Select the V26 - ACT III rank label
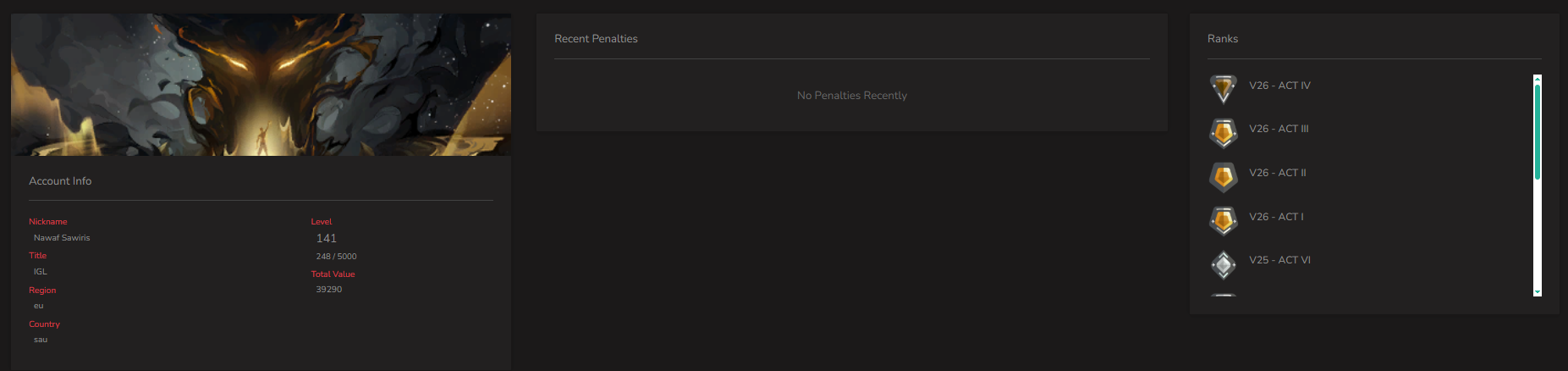Viewport: 1568px width, 371px height. [x=1279, y=129]
